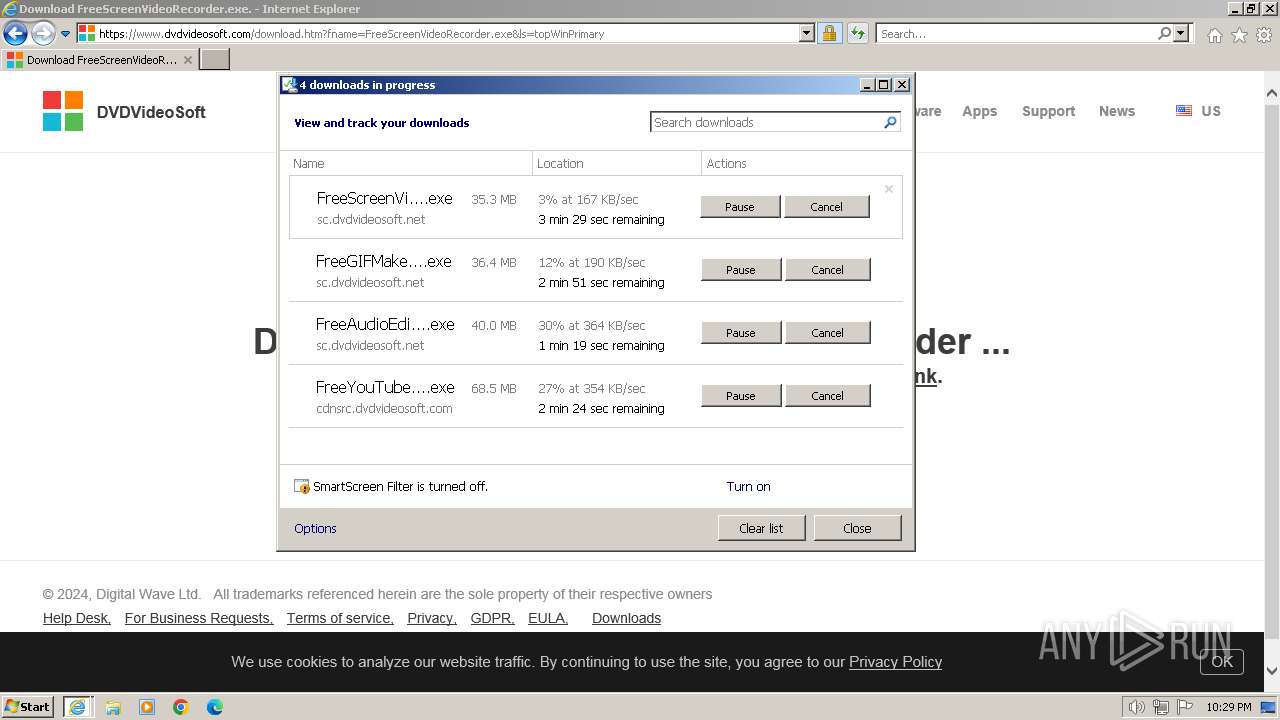The width and height of the screenshot is (1280, 720).
Task: Turn on SmartScreen Filter link
Action: coord(748,486)
